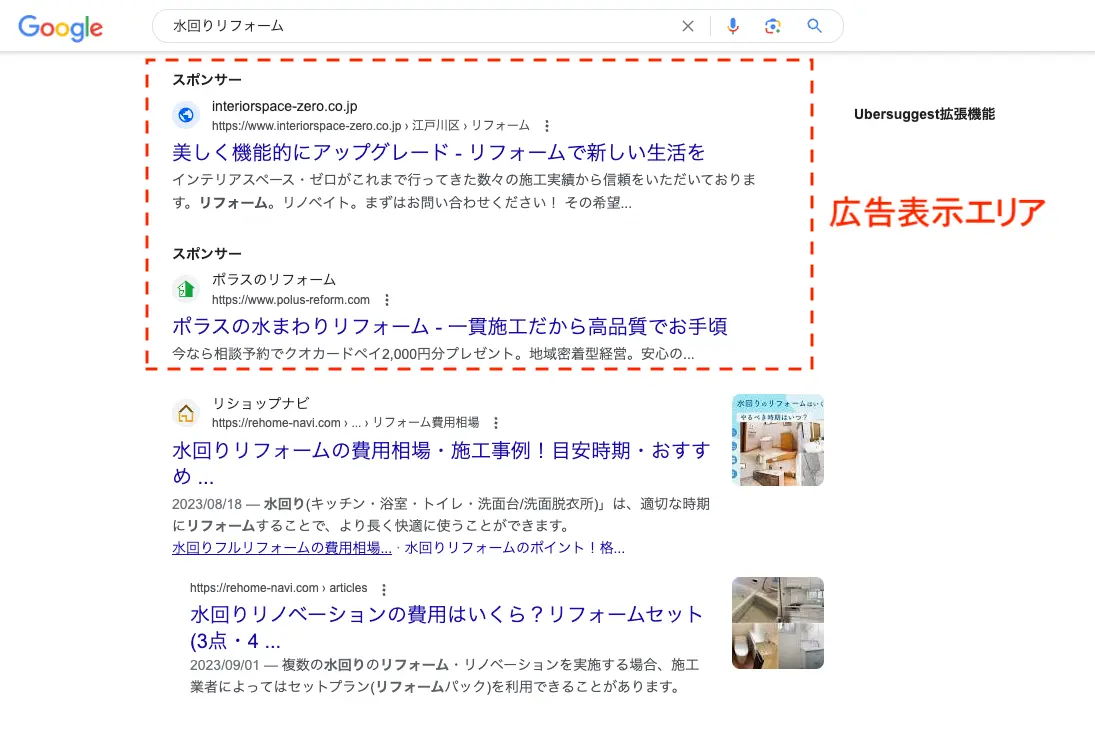Click the magnifier search button
The image size is (1095, 729).
pos(814,26)
